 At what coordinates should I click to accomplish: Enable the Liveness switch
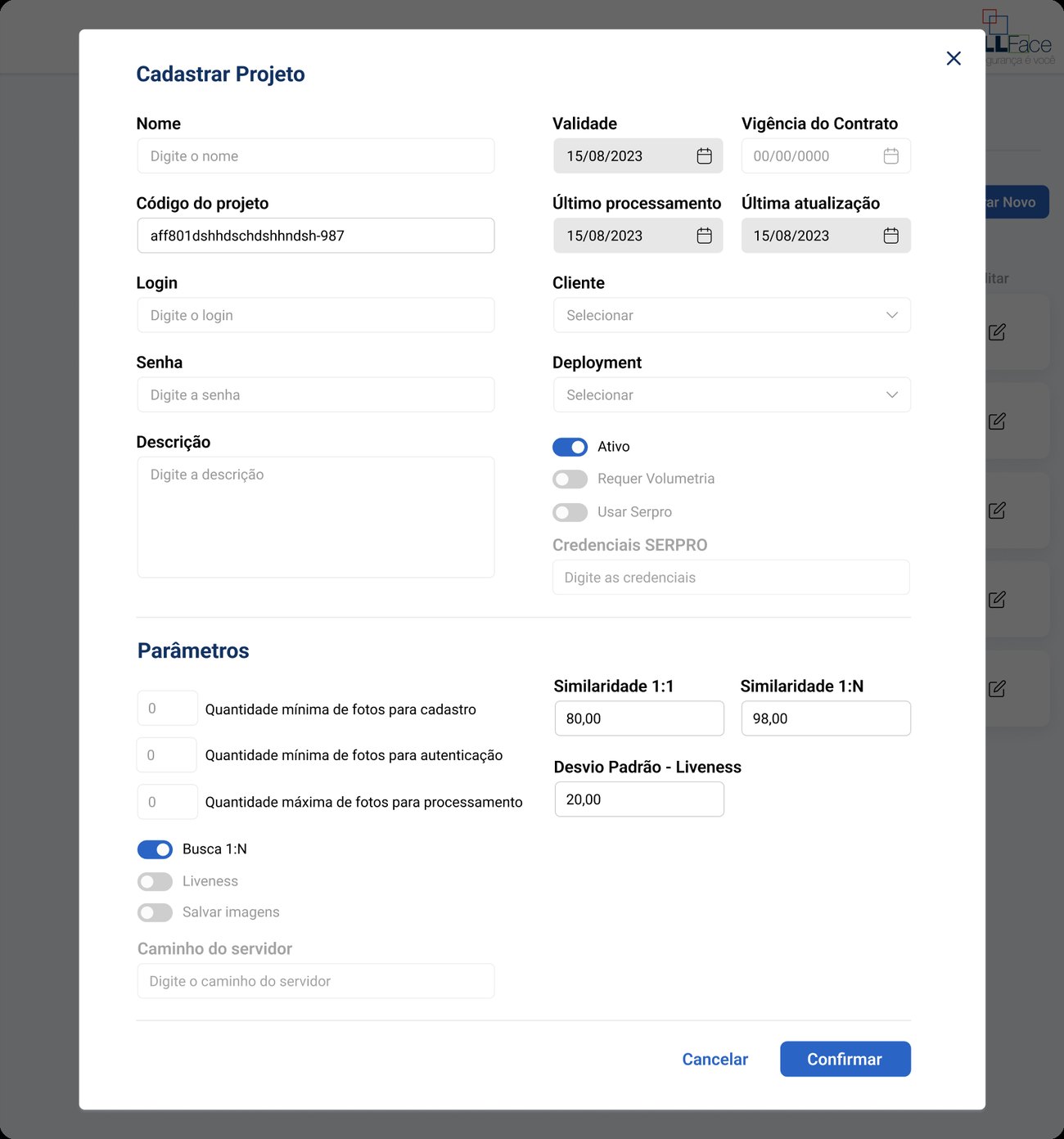coord(155,881)
